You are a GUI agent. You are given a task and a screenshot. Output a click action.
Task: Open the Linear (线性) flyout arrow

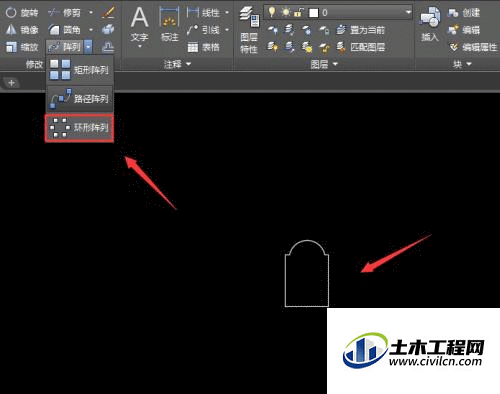tap(227, 13)
